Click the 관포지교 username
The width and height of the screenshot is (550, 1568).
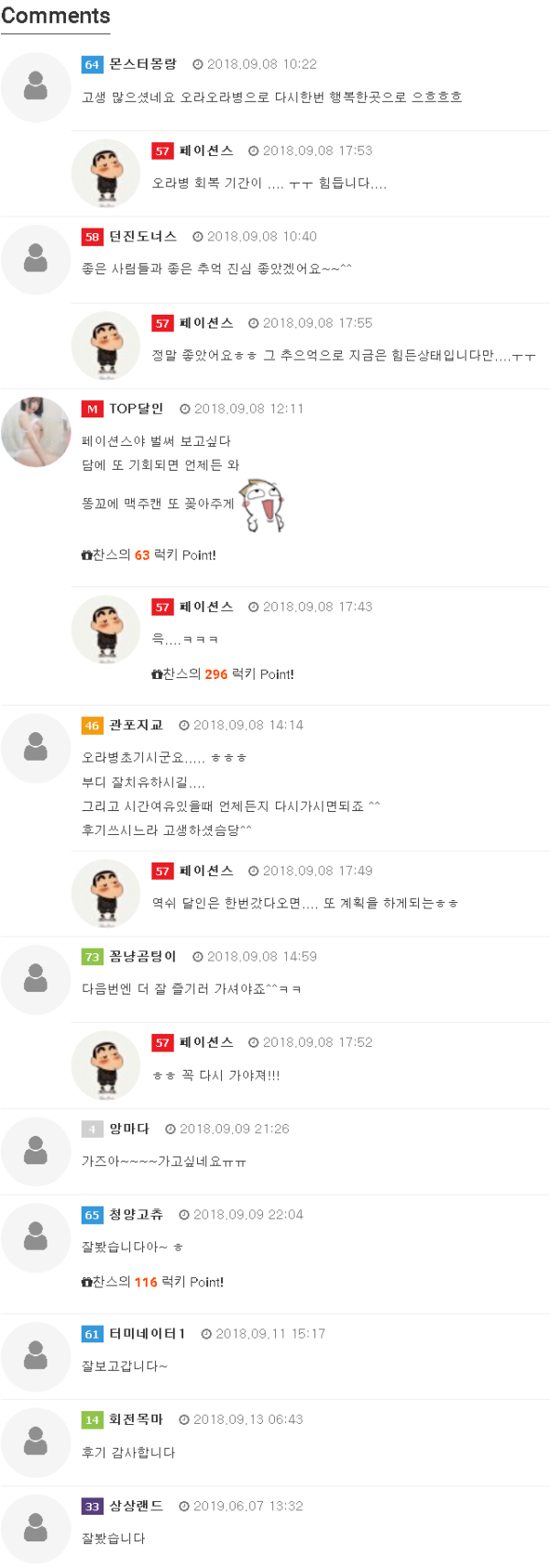137,726
